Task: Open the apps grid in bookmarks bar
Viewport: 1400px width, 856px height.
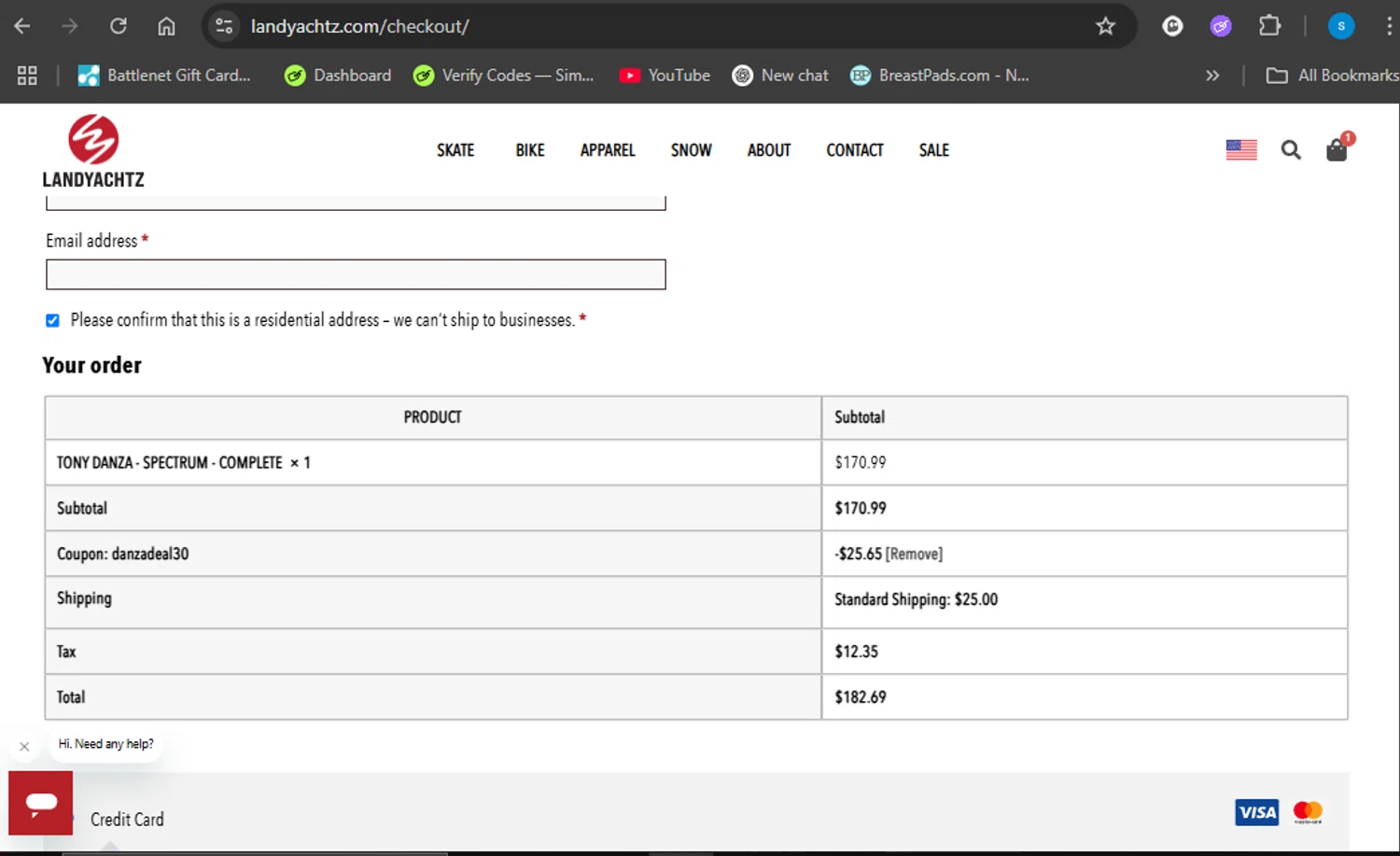Action: click(27, 76)
